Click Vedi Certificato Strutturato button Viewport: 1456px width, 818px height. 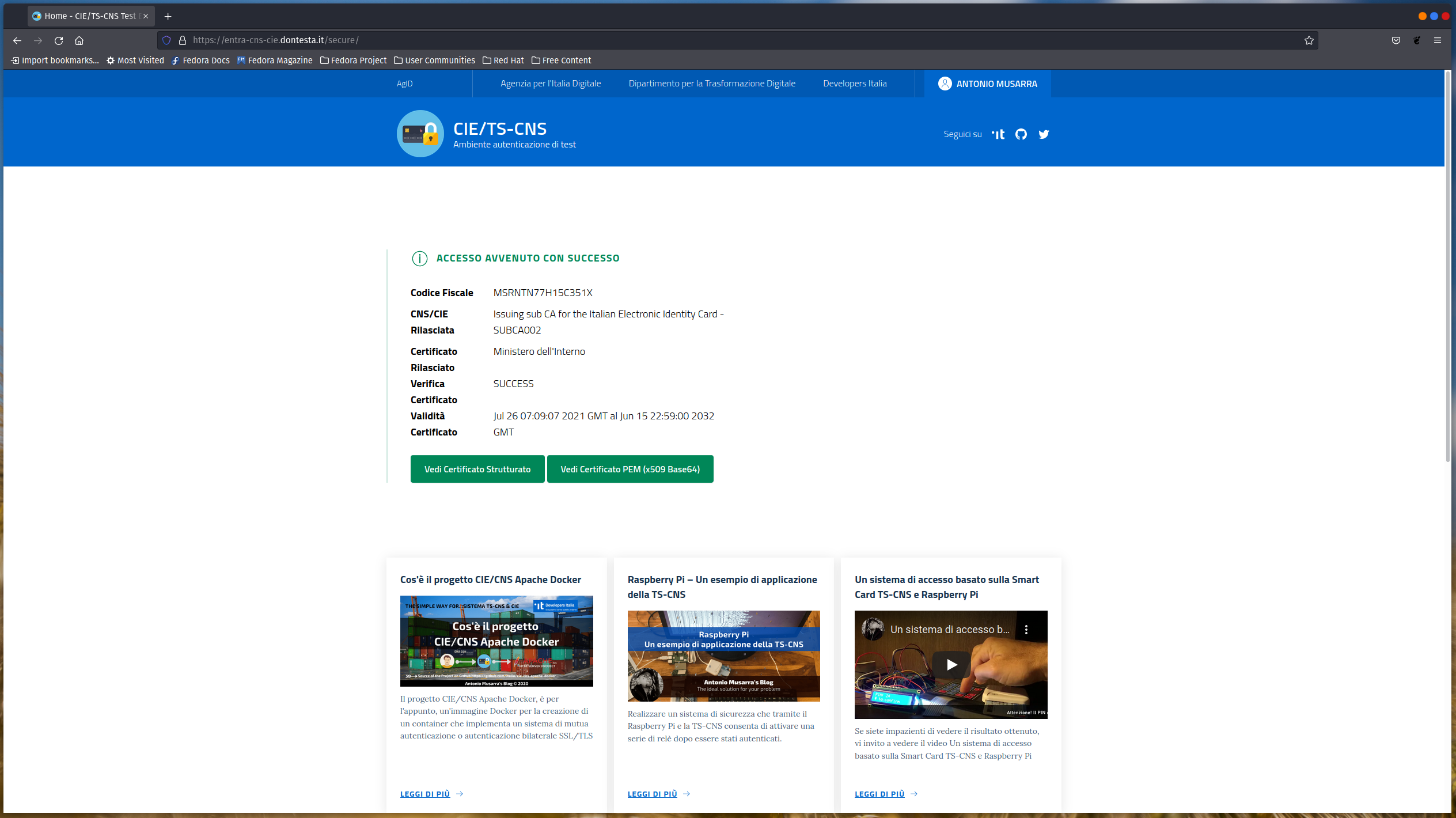(x=477, y=469)
